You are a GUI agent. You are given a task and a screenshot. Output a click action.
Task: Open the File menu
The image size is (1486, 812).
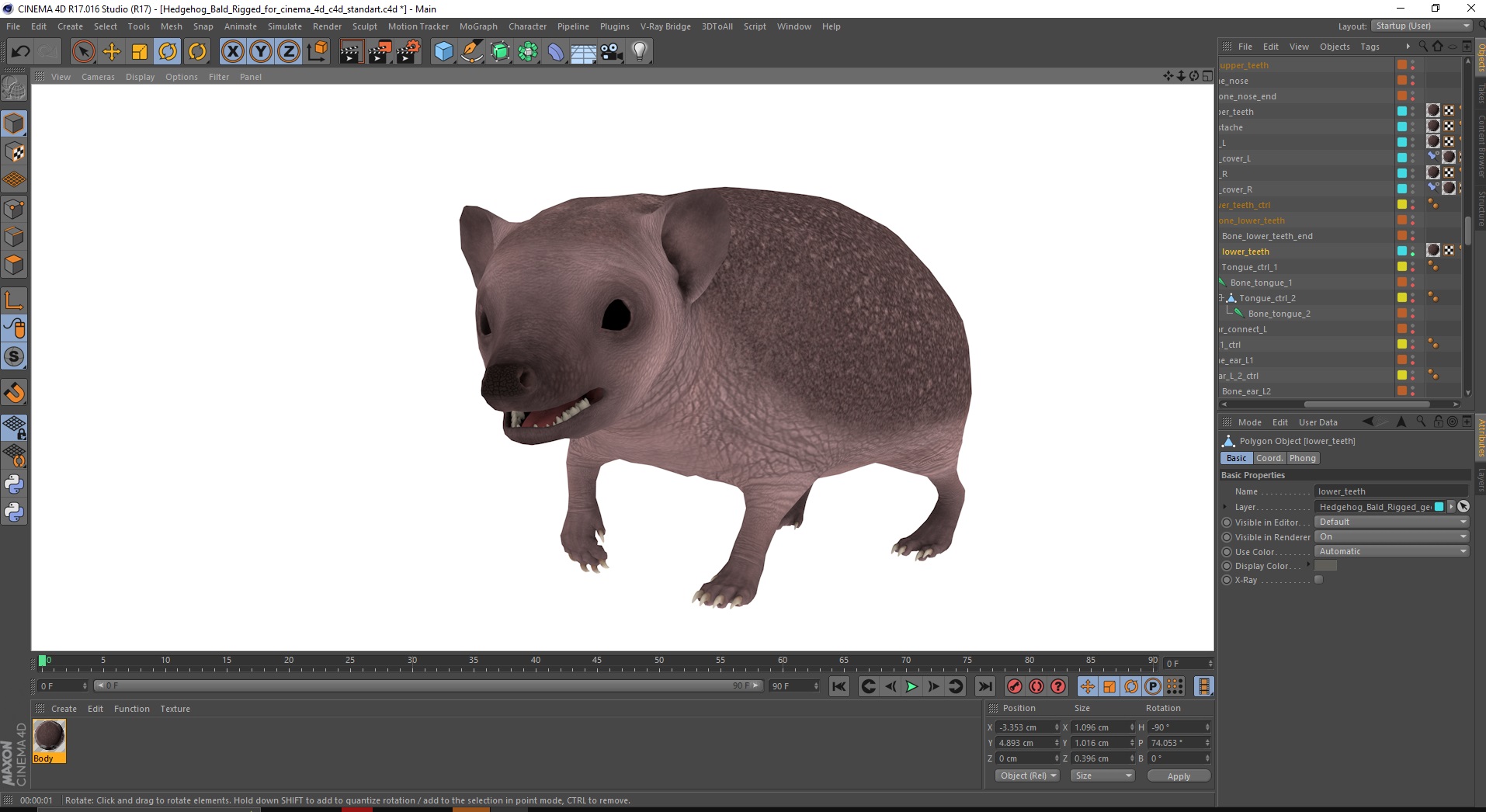coord(13,26)
